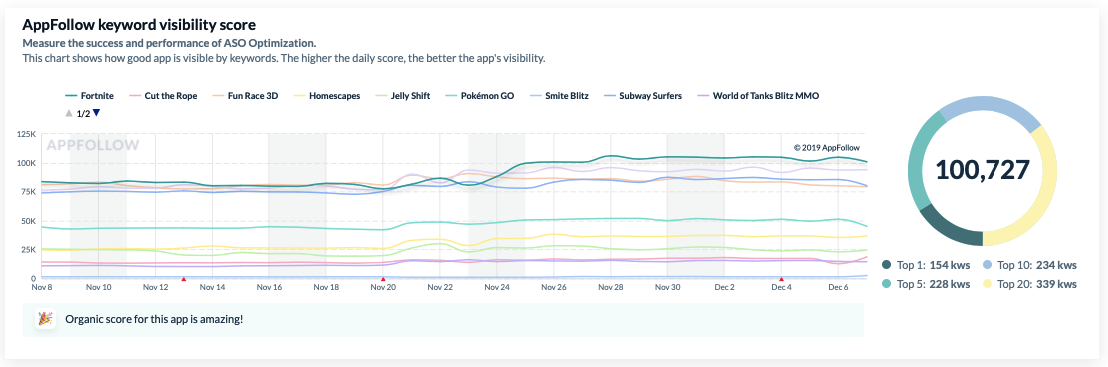This screenshot has width=1108, height=367.
Task: Click the red marker at Nov 13
Action: point(184,279)
